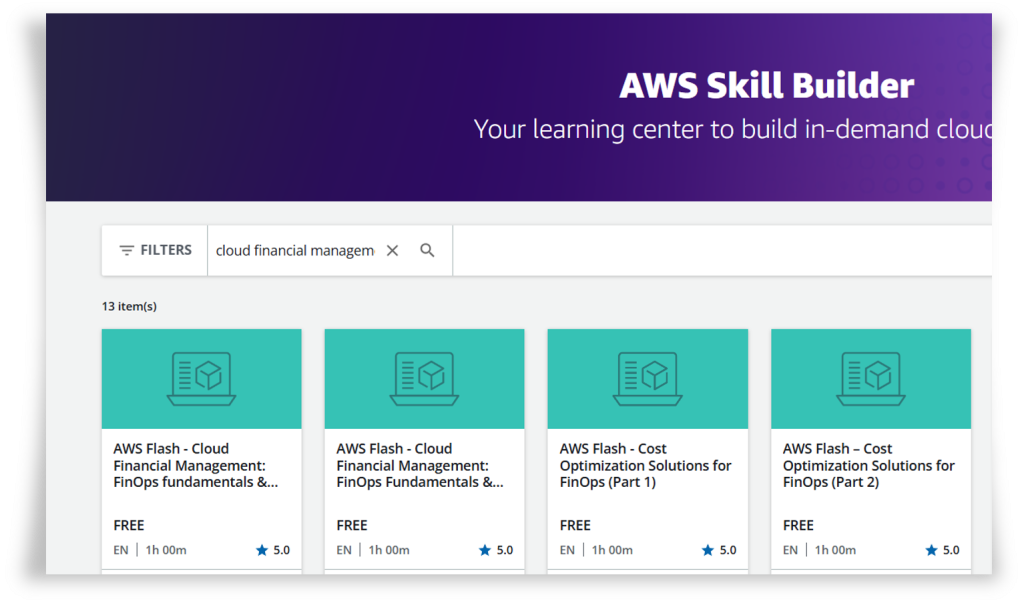1024x601 pixels.
Task: Clear the search with the X icon
Action: 392,250
